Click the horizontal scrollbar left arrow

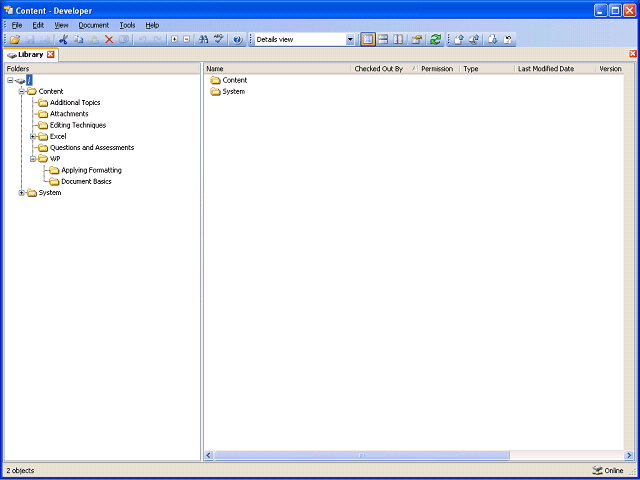point(209,455)
